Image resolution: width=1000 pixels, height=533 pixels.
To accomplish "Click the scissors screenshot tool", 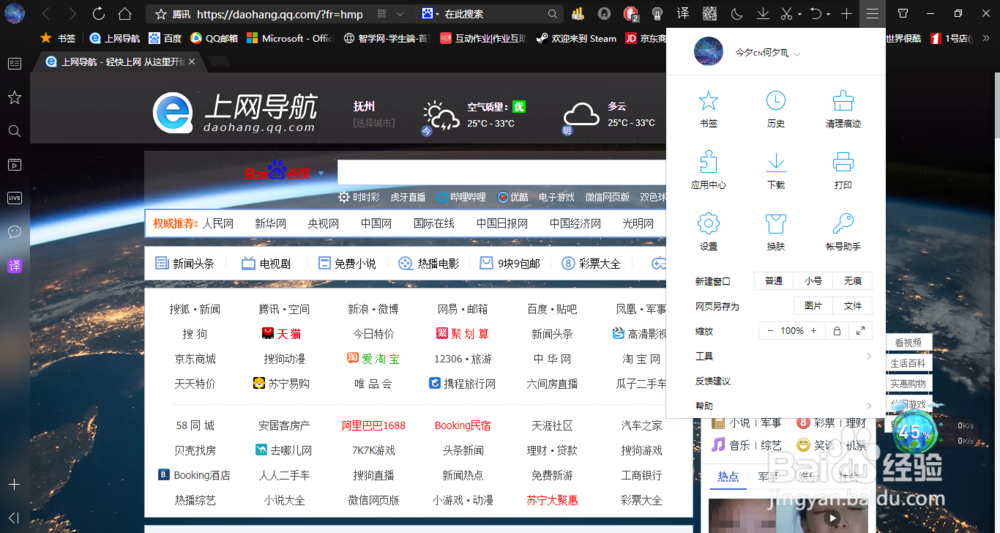I will click(787, 13).
